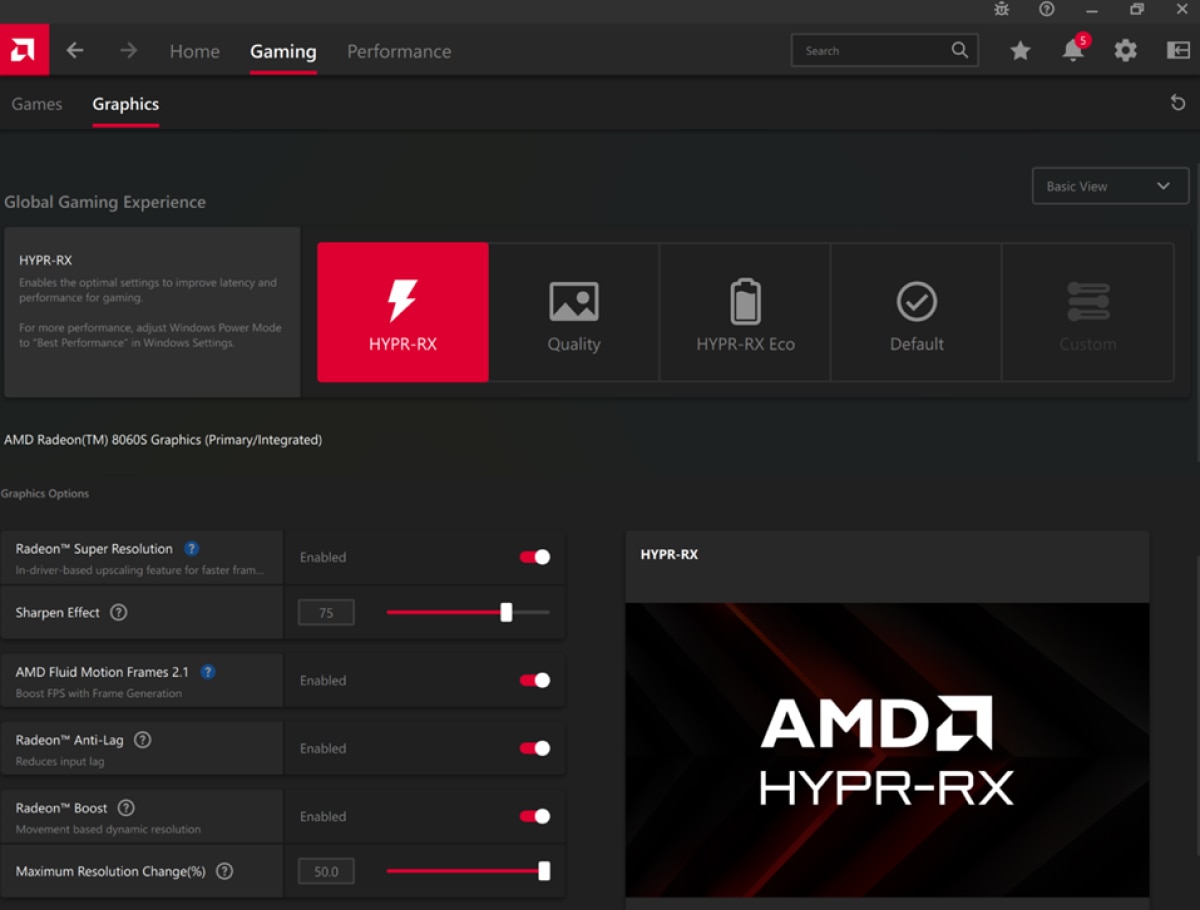
Task: Open the Home tab
Action: click(195, 51)
